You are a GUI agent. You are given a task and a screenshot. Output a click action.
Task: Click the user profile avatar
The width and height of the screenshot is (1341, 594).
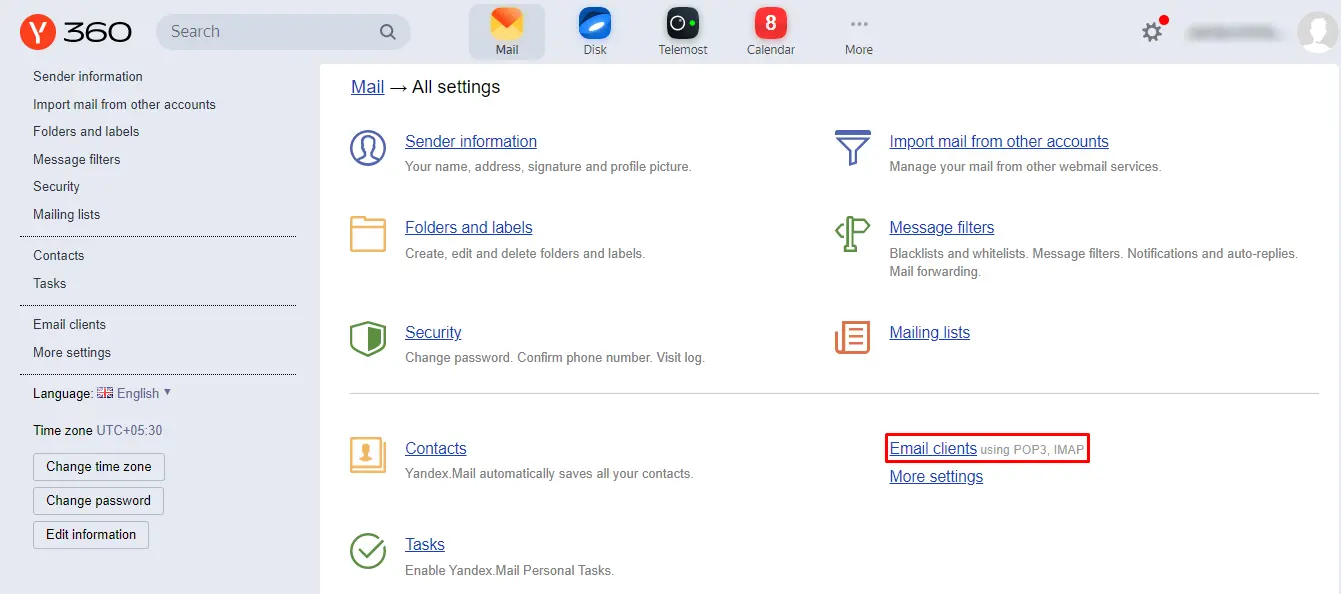pos(1316,32)
